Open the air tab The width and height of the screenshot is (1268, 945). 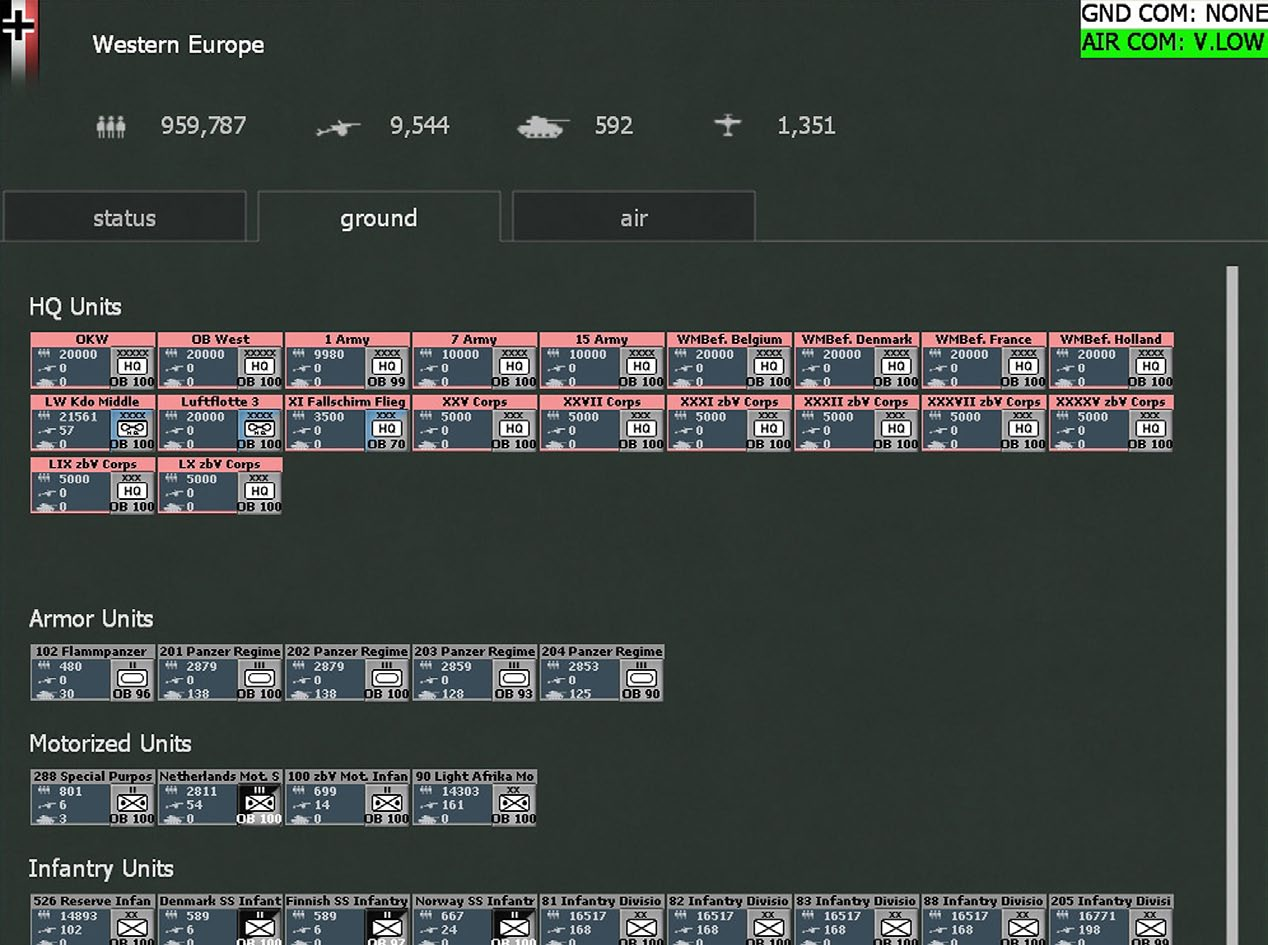pyautogui.click(x=633, y=218)
